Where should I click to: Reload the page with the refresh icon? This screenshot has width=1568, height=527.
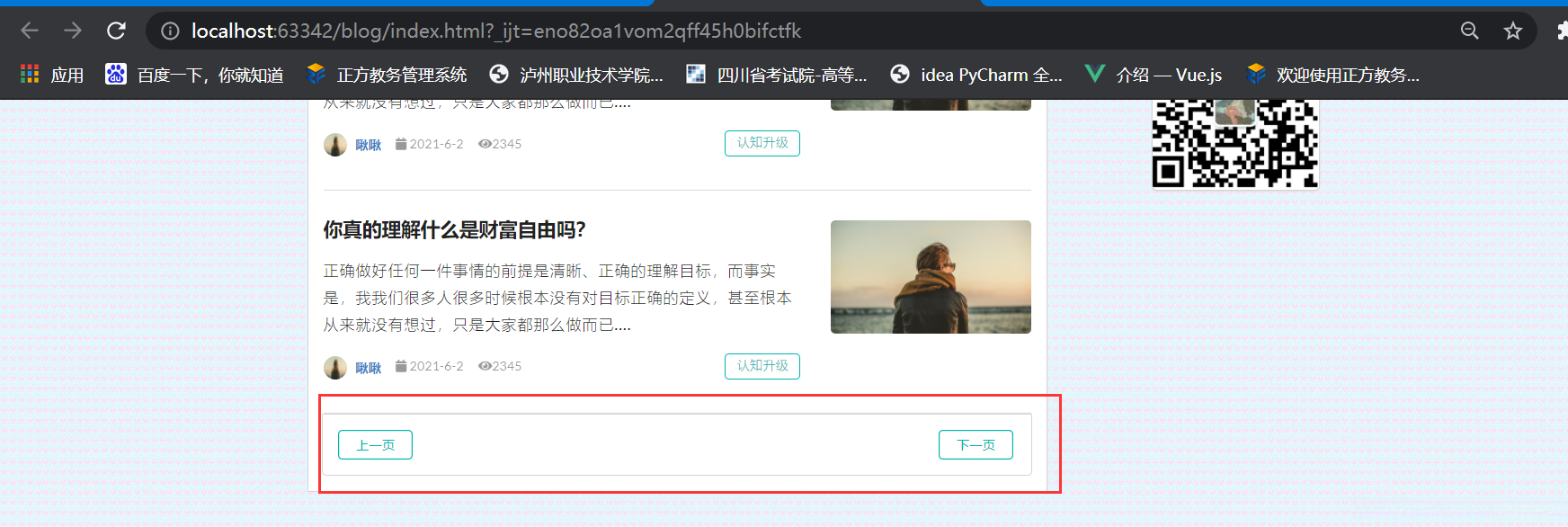coord(116,31)
